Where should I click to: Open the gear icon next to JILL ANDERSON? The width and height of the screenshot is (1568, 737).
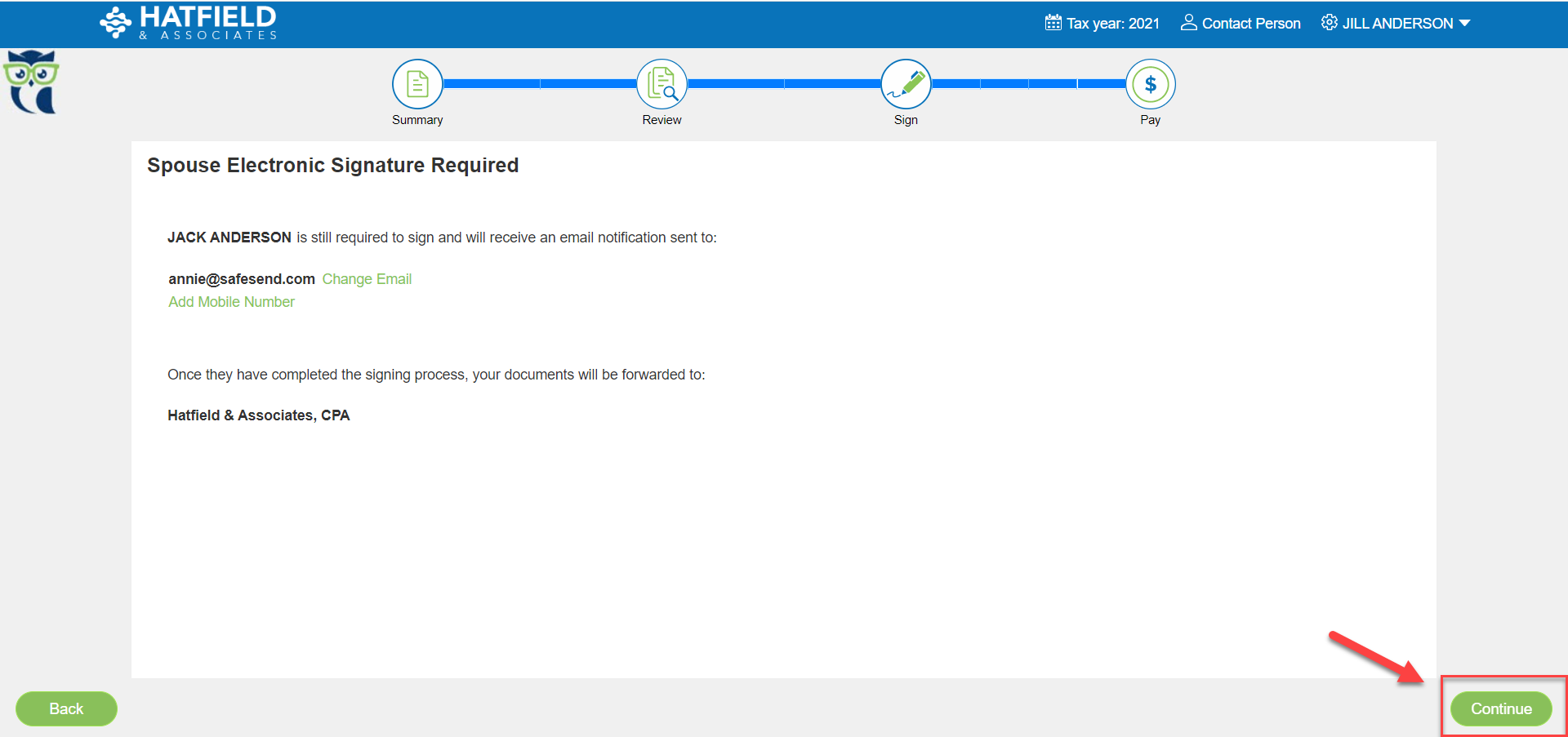1329,23
